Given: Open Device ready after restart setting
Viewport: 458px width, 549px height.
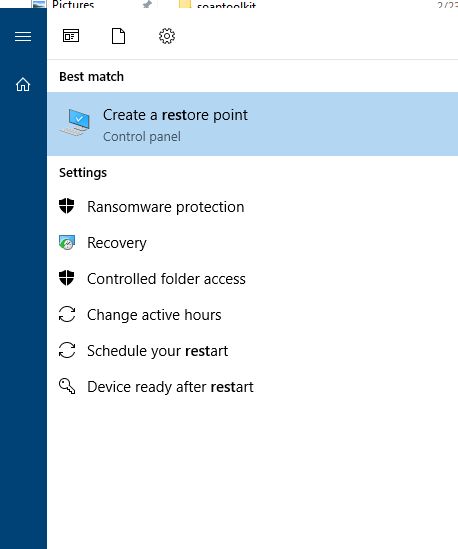Looking at the screenshot, I should pyautogui.click(x=252, y=387).
